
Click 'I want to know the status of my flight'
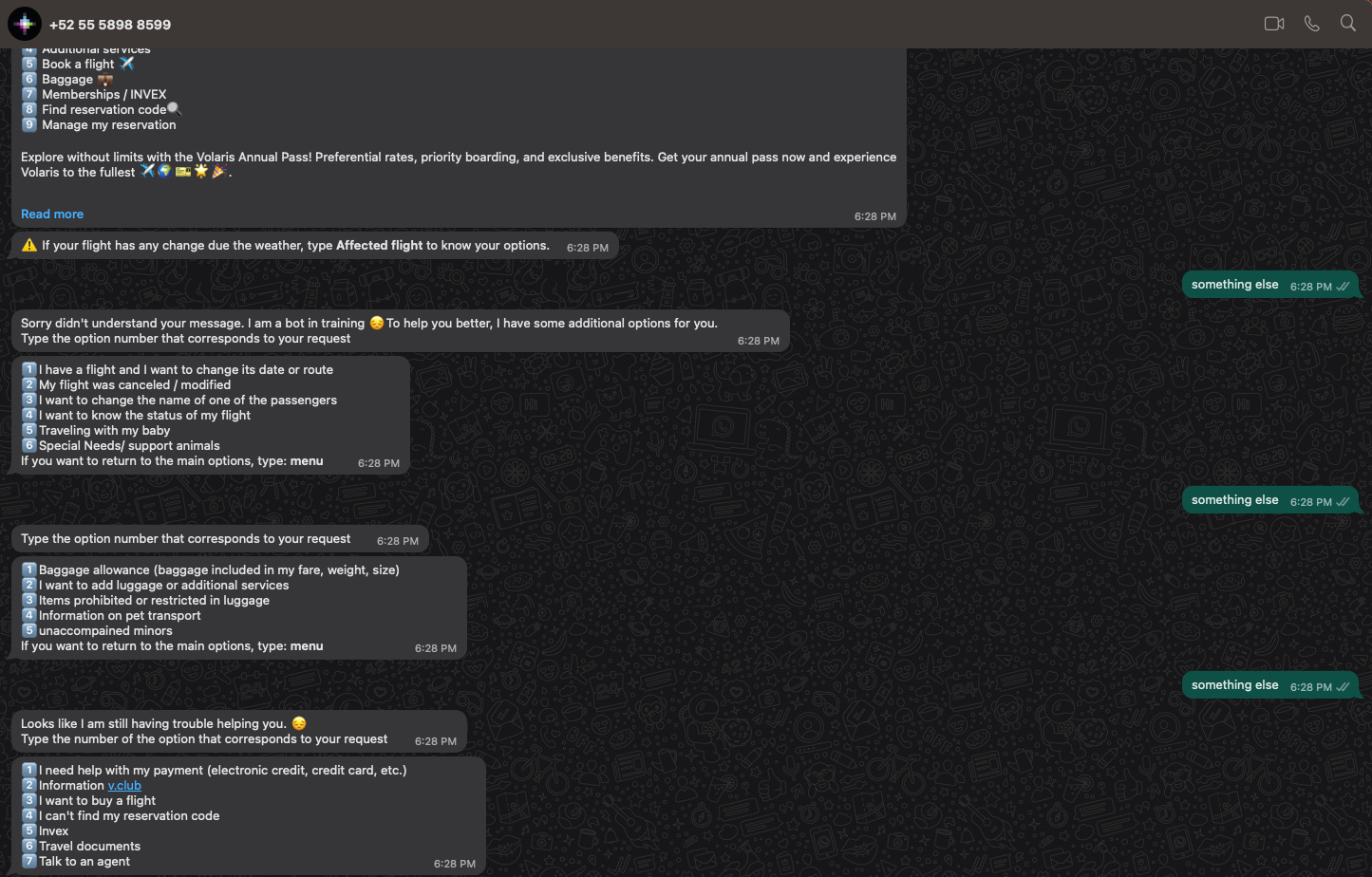point(136,416)
